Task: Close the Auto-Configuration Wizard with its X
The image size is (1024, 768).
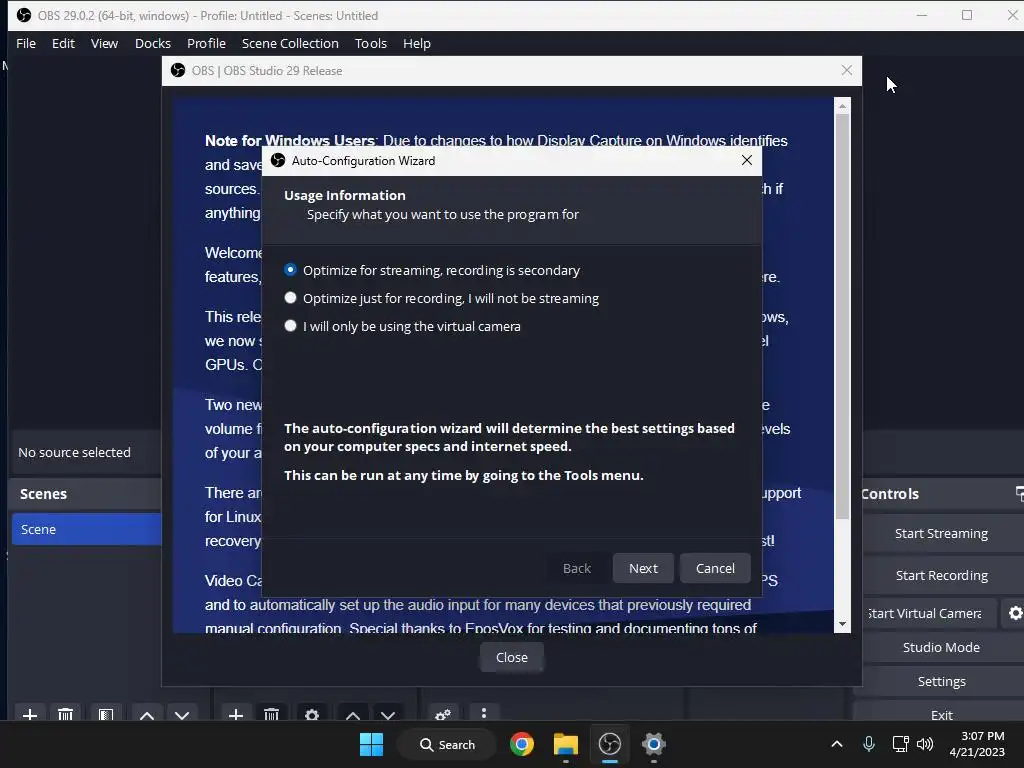Action: (x=747, y=160)
